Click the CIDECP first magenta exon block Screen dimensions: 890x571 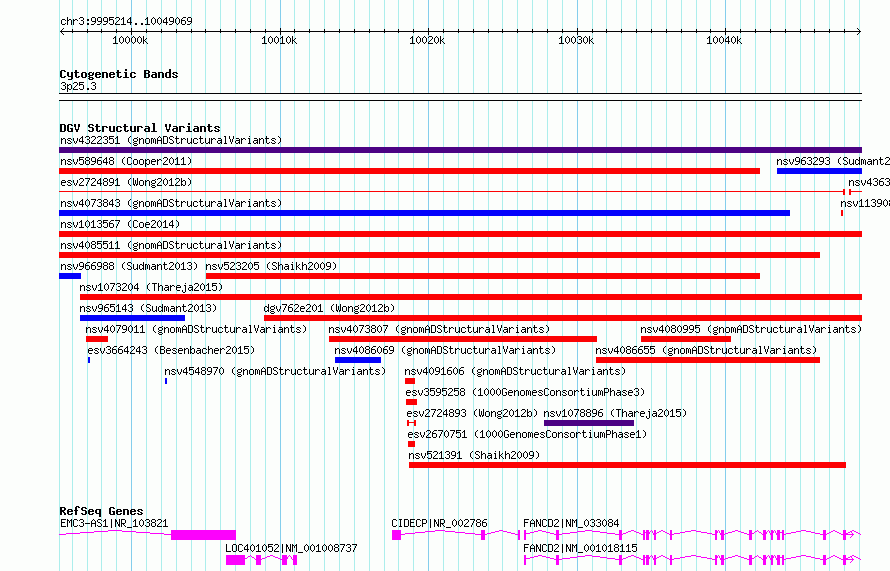pos(396,535)
